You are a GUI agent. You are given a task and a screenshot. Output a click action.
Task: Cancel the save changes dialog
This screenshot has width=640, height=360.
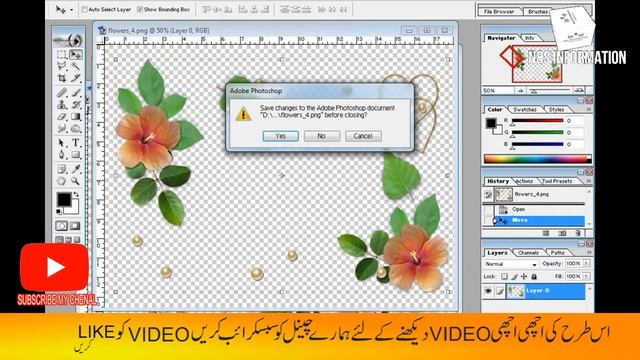click(363, 136)
